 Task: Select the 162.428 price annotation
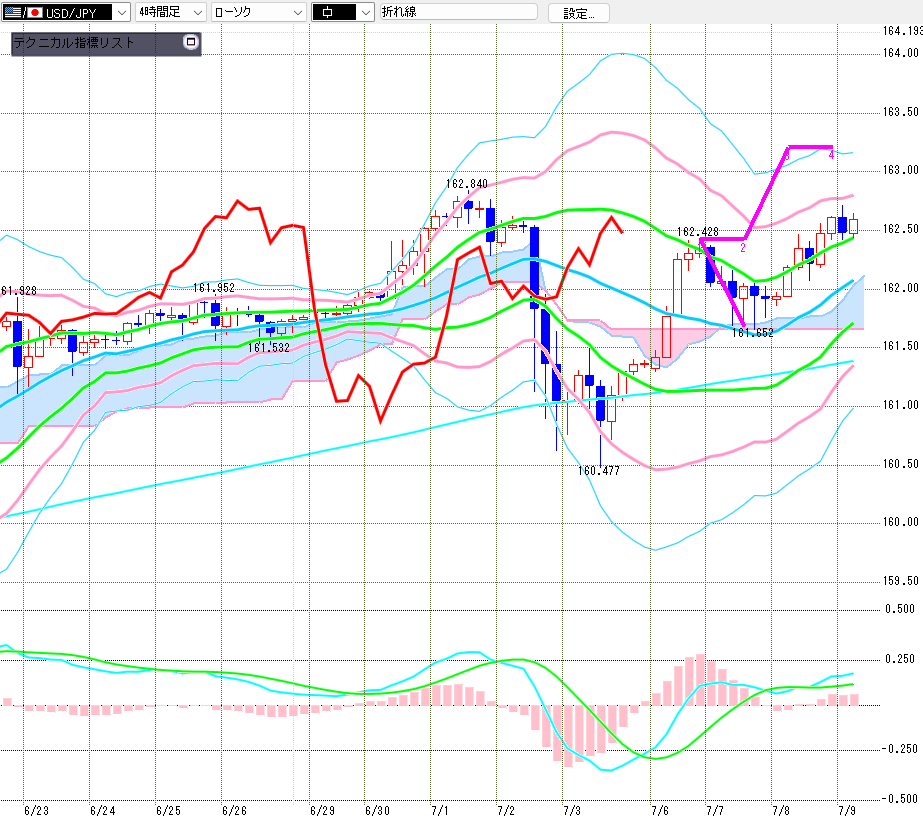pos(698,231)
